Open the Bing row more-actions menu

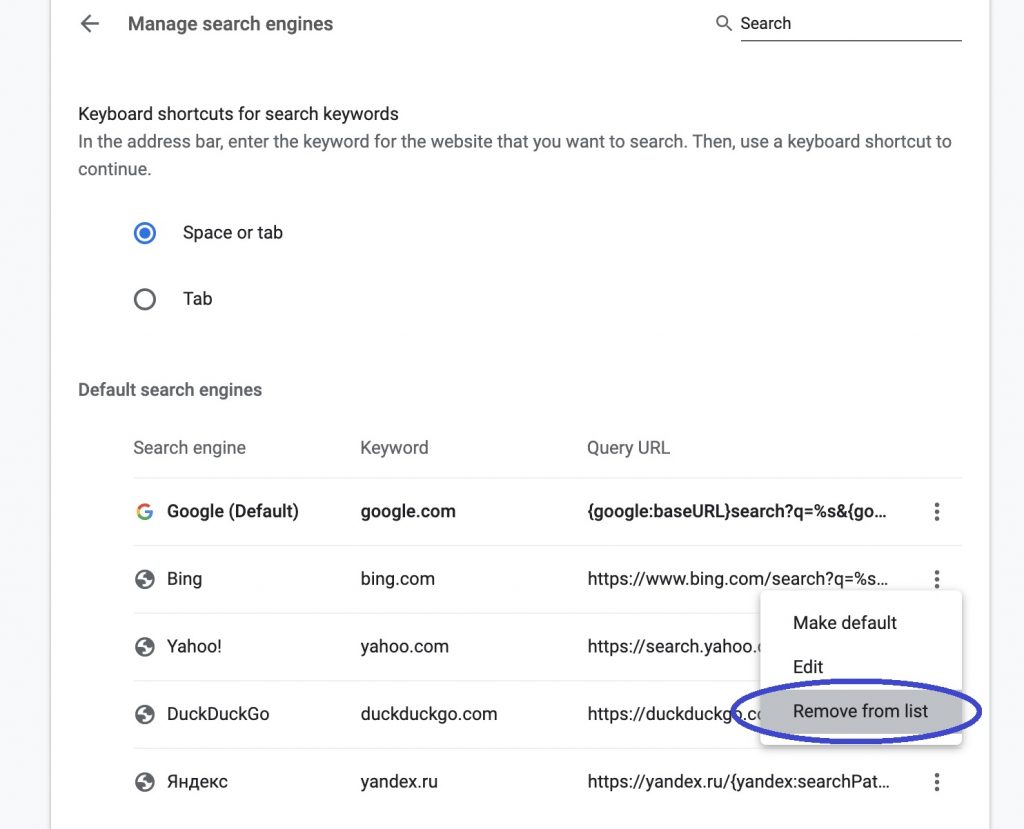coord(936,579)
